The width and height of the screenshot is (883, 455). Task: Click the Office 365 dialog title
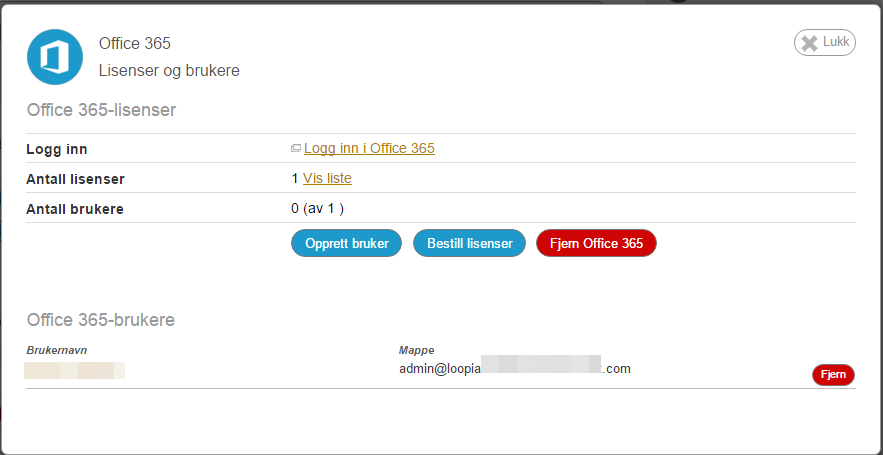pyautogui.click(x=135, y=43)
